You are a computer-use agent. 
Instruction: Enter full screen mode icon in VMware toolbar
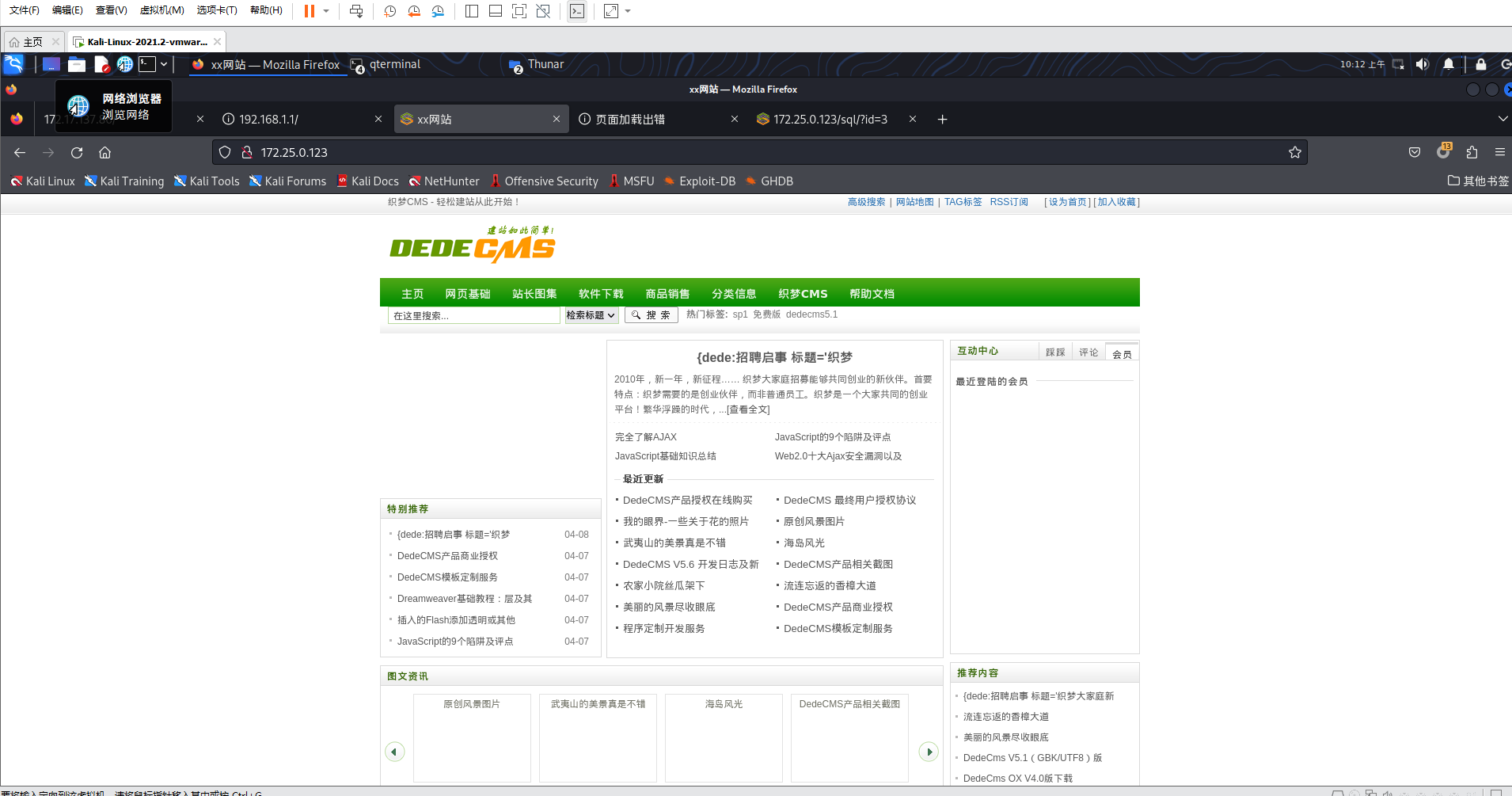coord(519,11)
